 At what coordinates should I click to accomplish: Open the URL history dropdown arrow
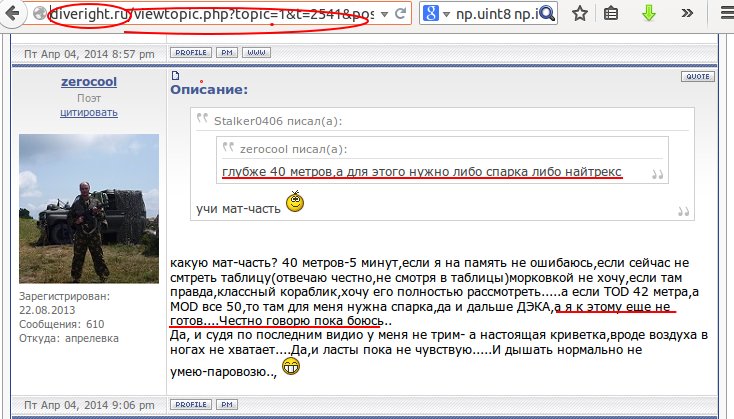pos(384,15)
